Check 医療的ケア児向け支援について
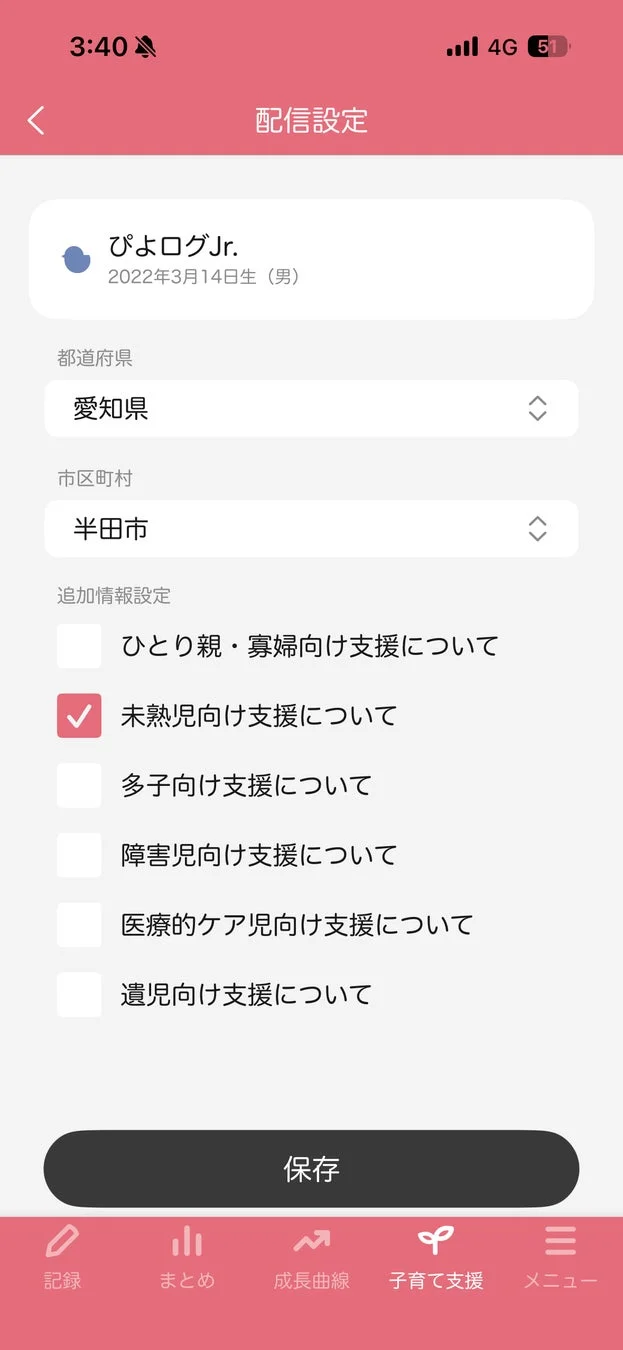623x1350 pixels. (x=79, y=925)
